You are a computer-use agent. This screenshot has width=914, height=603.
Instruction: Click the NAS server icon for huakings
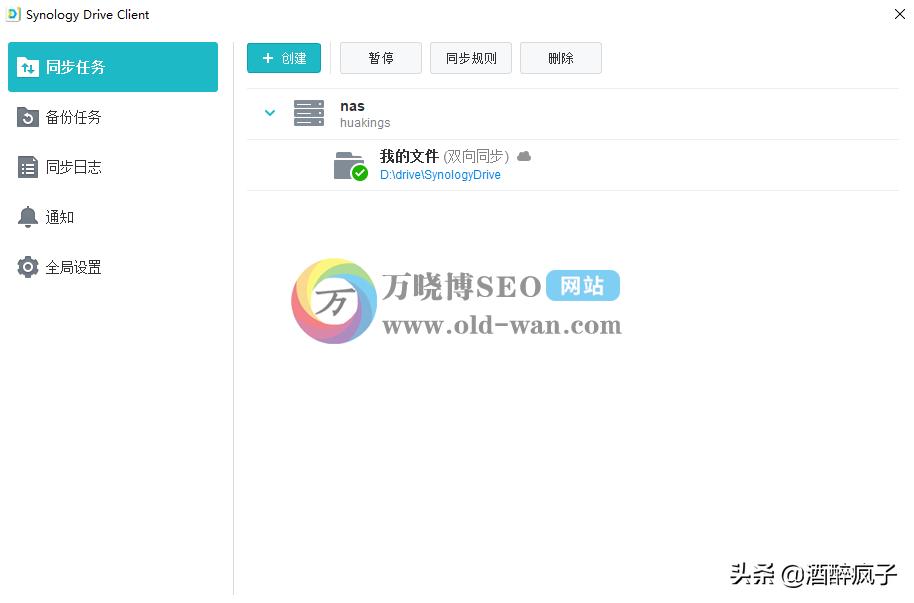309,112
